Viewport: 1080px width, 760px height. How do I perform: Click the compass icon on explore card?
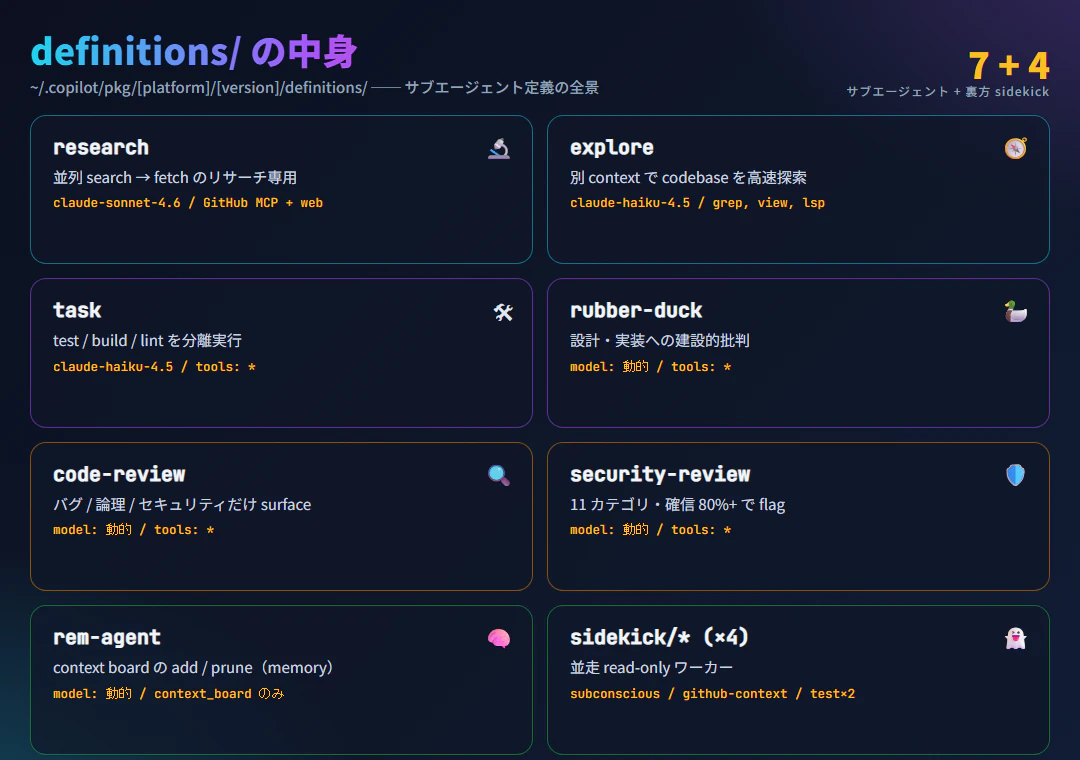[x=1015, y=148]
